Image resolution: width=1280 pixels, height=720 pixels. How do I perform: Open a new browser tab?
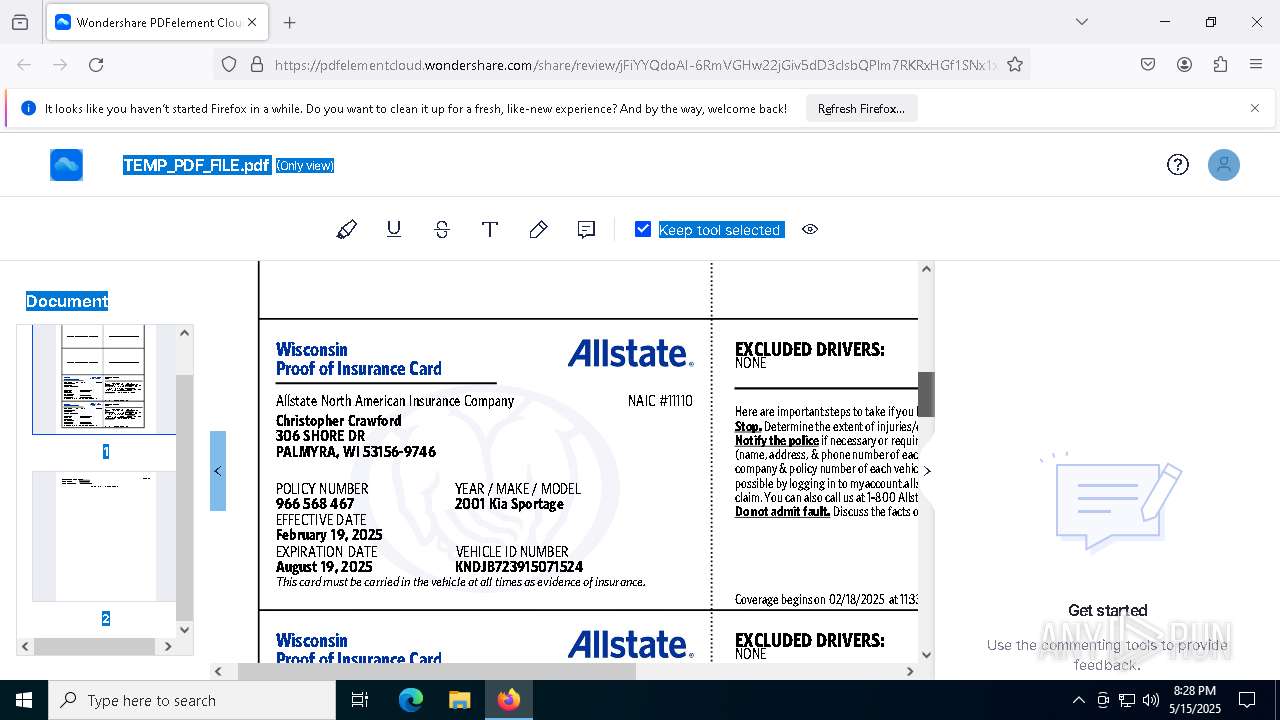point(289,22)
